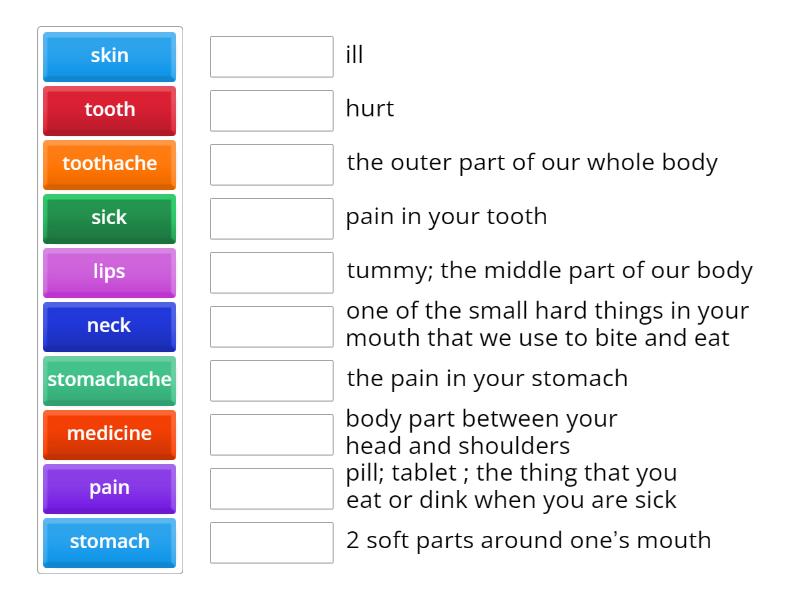This screenshot has height=600, width=800.
Task: Select the orange 'toothache' tile
Action: 108,164
